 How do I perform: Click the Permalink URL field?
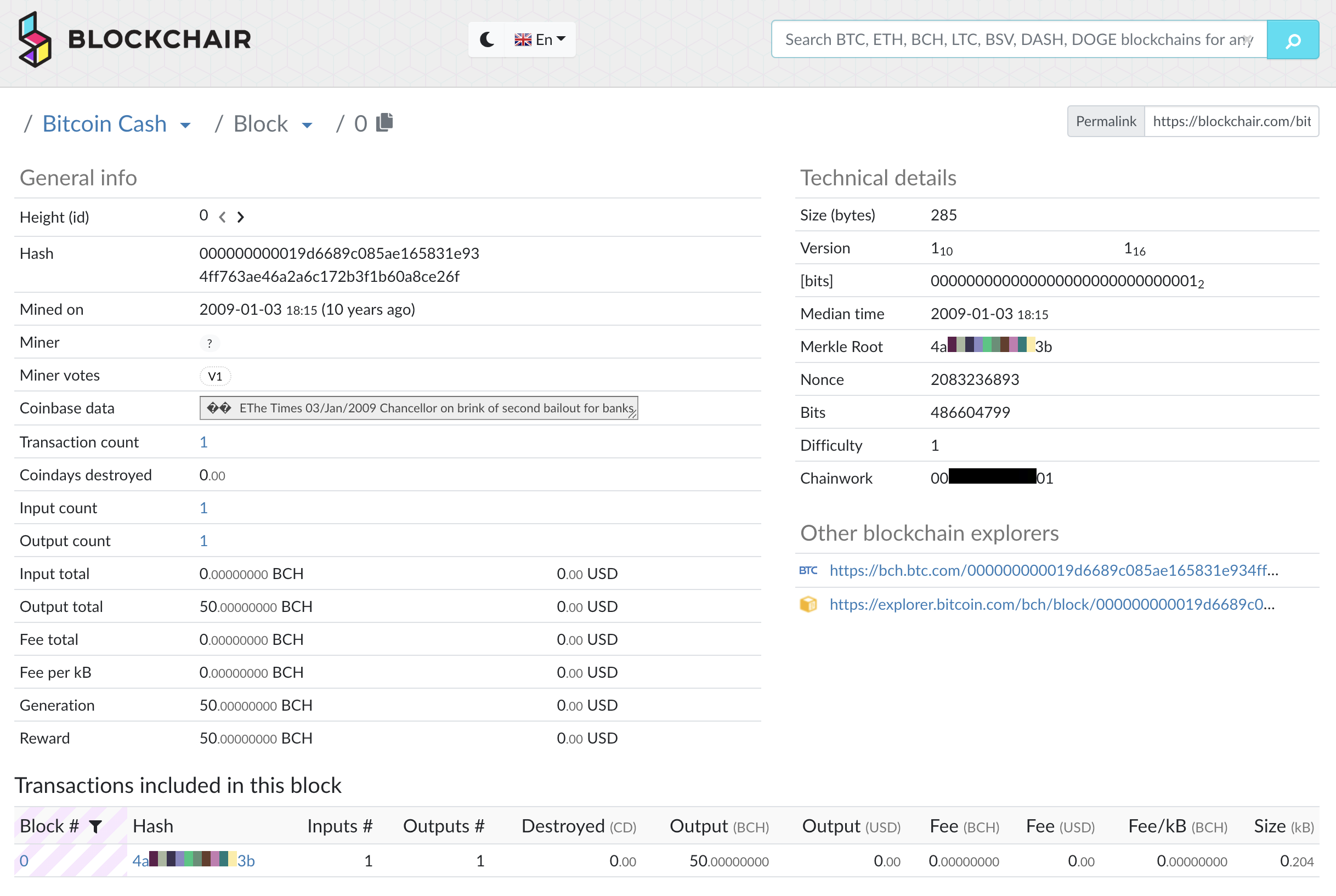(1231, 121)
